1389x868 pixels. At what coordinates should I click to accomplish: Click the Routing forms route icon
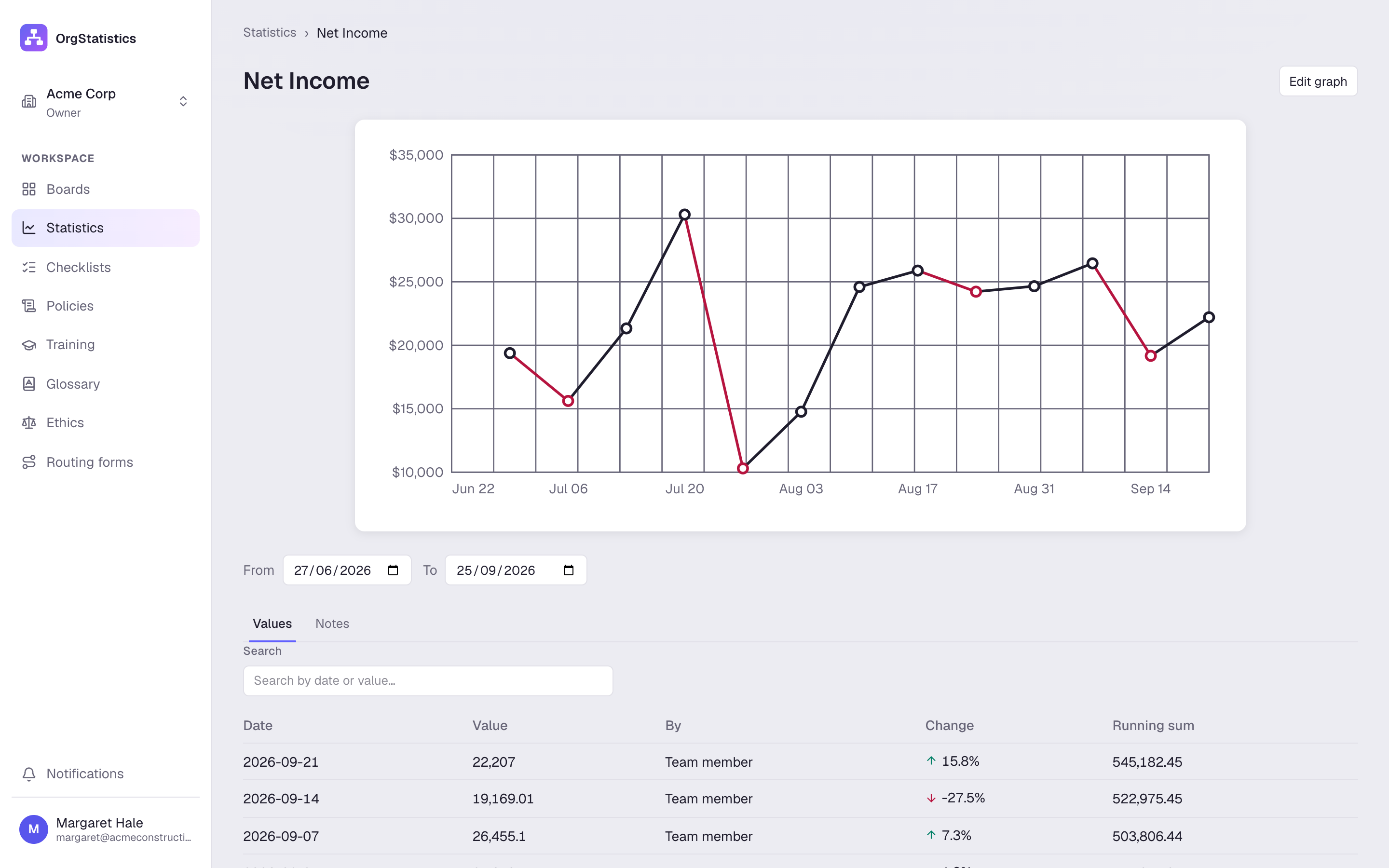[x=29, y=461]
